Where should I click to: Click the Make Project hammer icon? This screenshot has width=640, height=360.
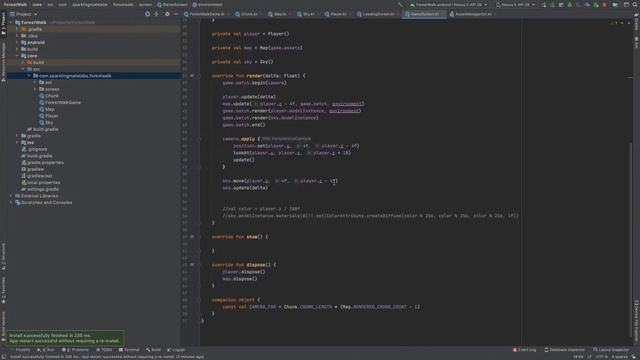pos(400,4)
